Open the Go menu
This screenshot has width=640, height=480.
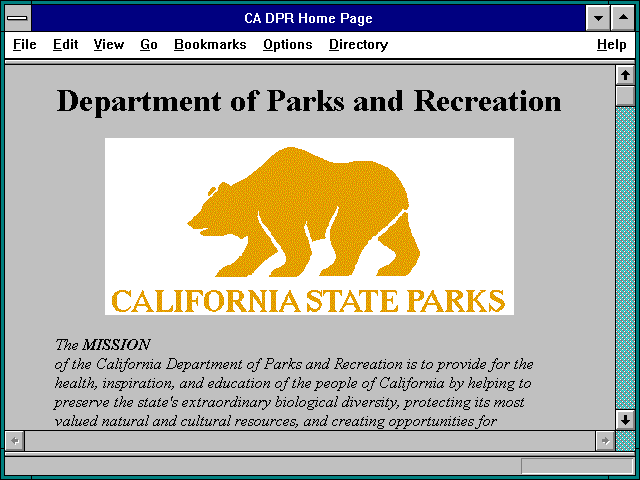(x=149, y=44)
